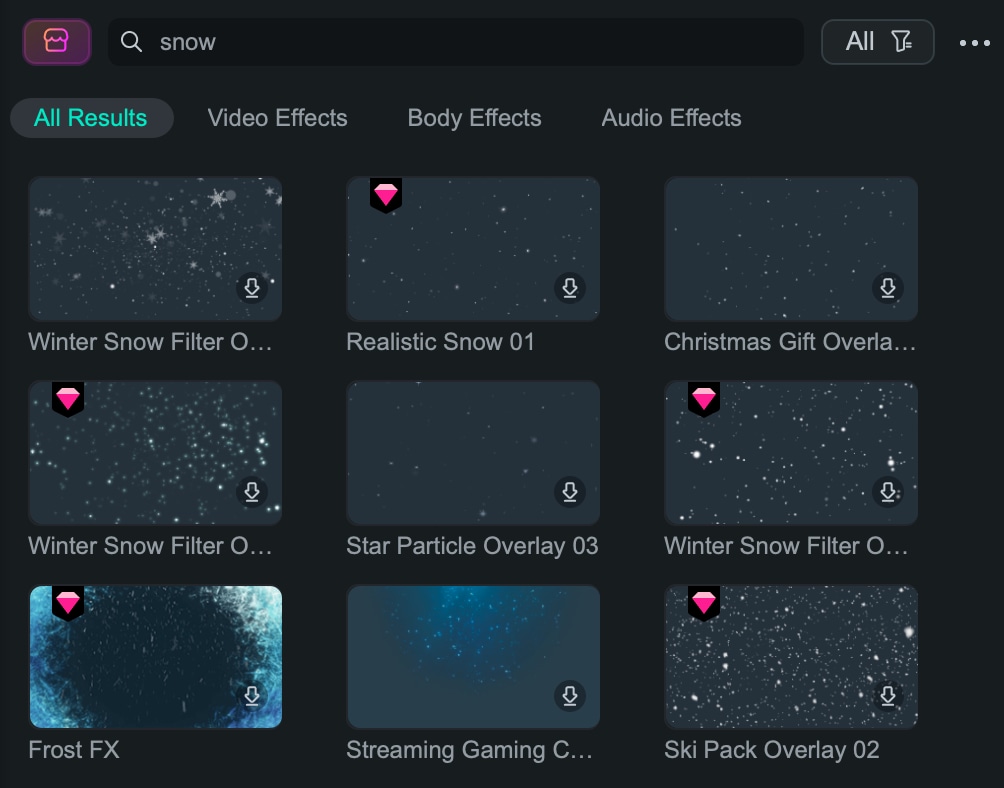This screenshot has width=1004, height=788.
Task: Switch to the Video Effects tab
Action: 277,118
